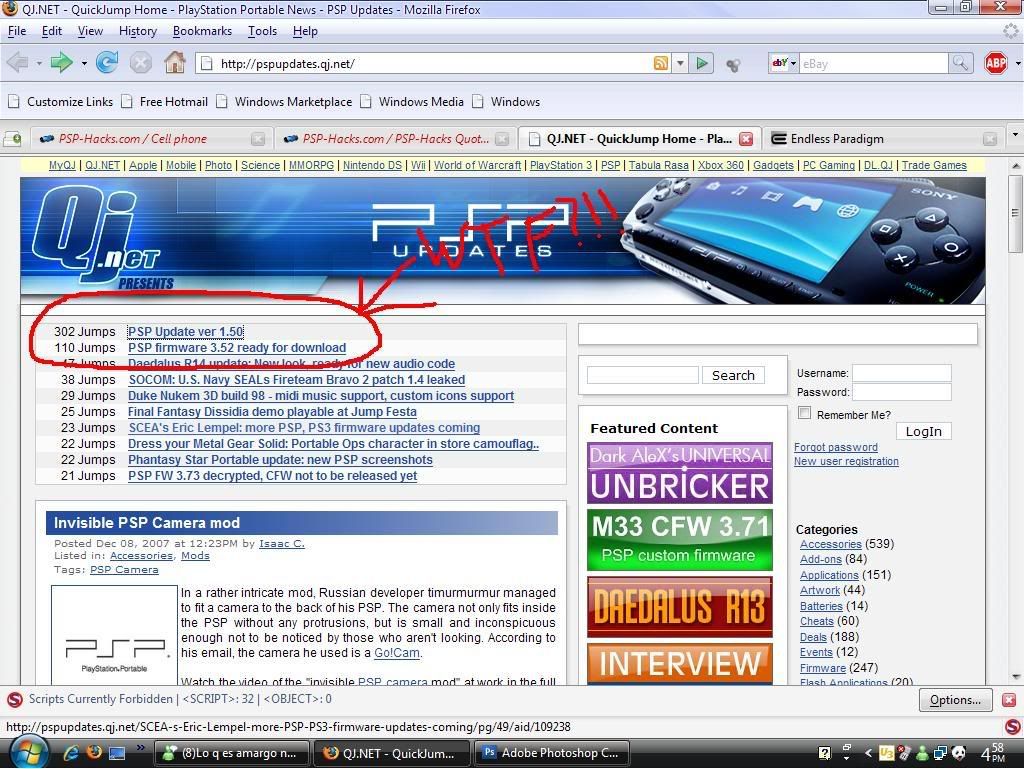1024x769 pixels.
Task: Switch to Adobe Photoshop taskbar button
Action: (x=551, y=753)
